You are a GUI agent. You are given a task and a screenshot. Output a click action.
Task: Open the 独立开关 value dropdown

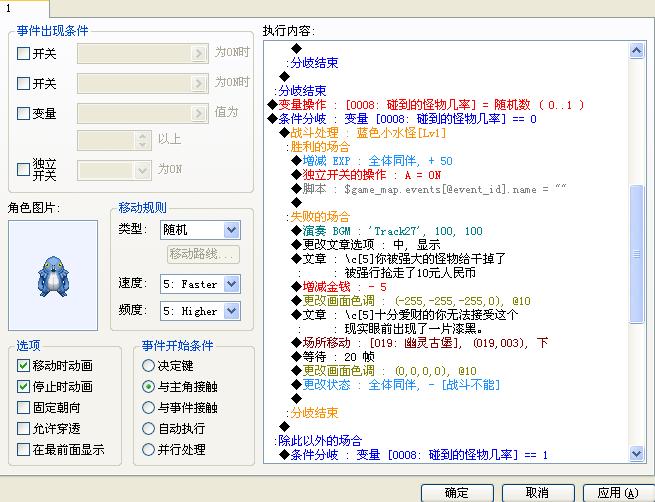pos(142,170)
